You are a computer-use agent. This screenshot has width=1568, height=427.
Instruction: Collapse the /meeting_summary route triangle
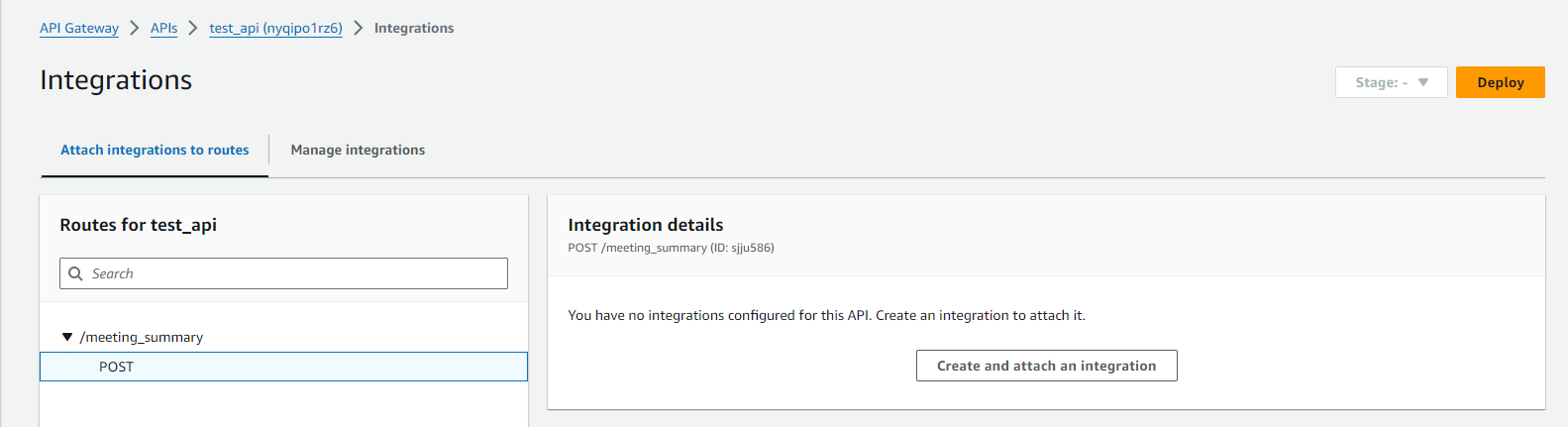[67, 337]
